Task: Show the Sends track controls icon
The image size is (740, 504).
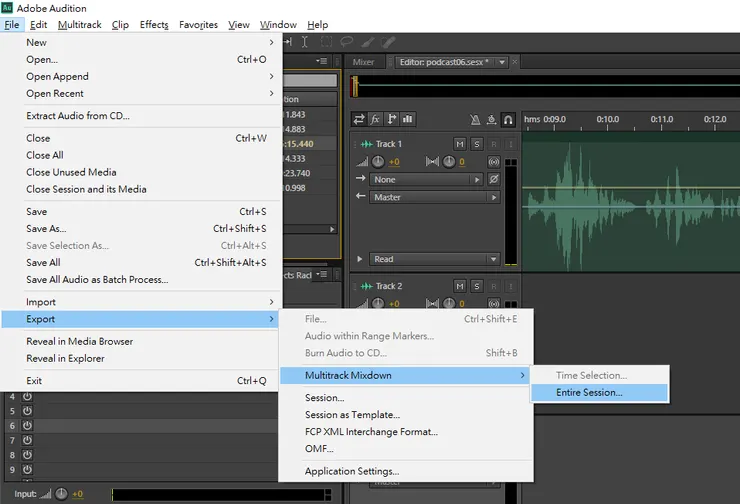Action: point(392,119)
